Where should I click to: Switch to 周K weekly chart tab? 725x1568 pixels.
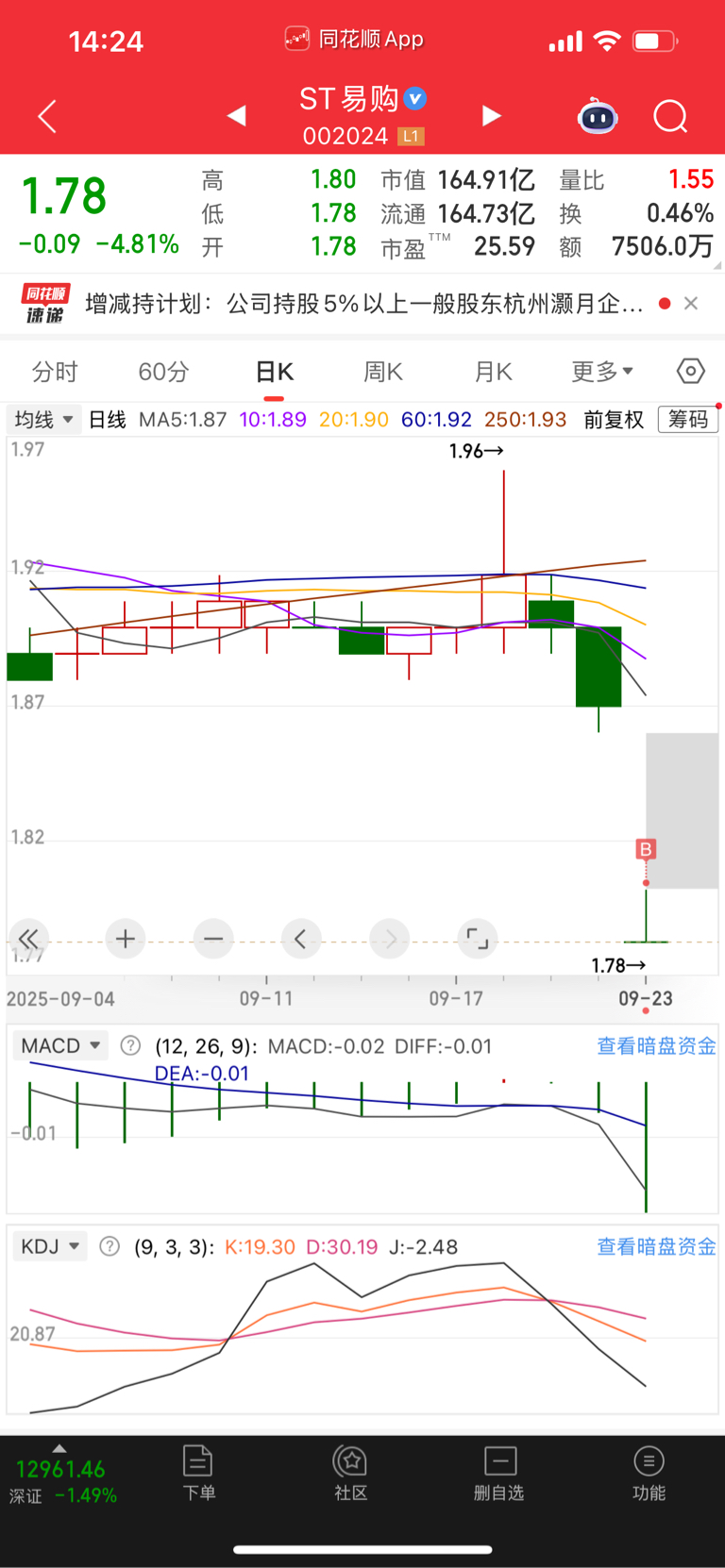click(383, 372)
